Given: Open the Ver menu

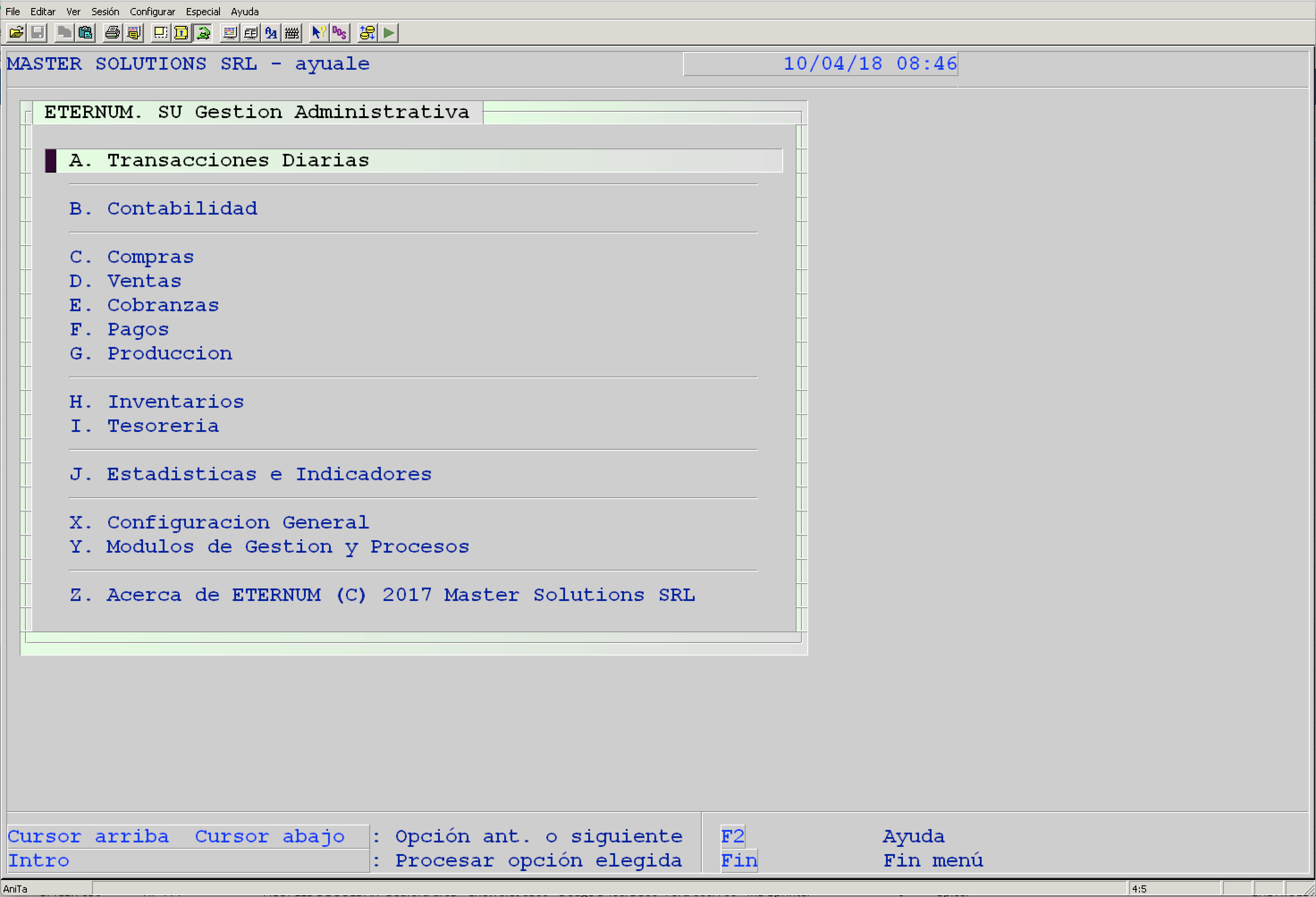Looking at the screenshot, I should point(73,11).
